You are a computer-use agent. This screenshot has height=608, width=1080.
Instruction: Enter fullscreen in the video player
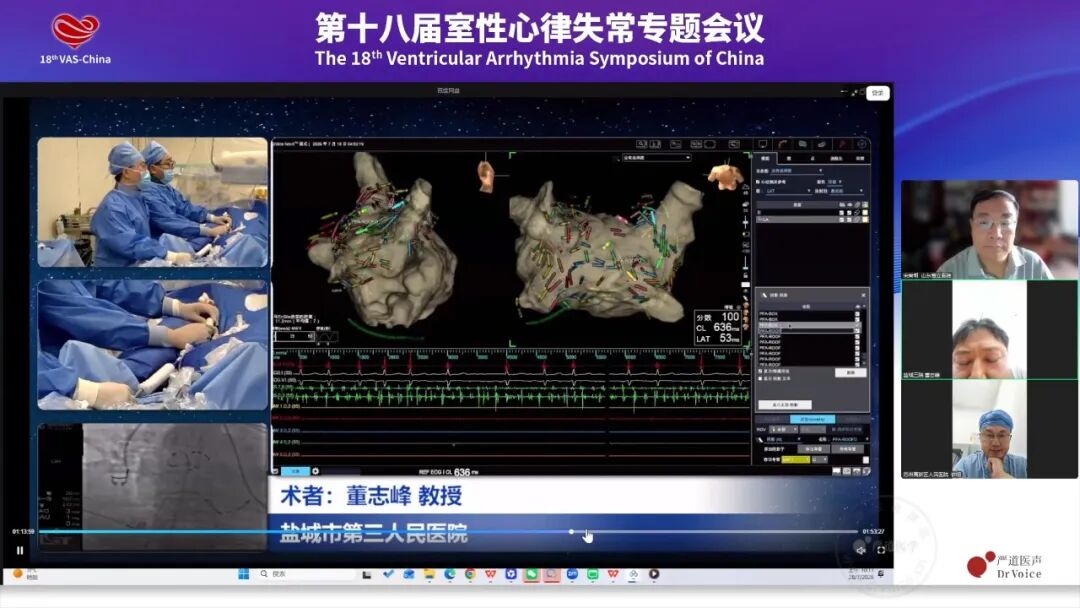point(881,549)
